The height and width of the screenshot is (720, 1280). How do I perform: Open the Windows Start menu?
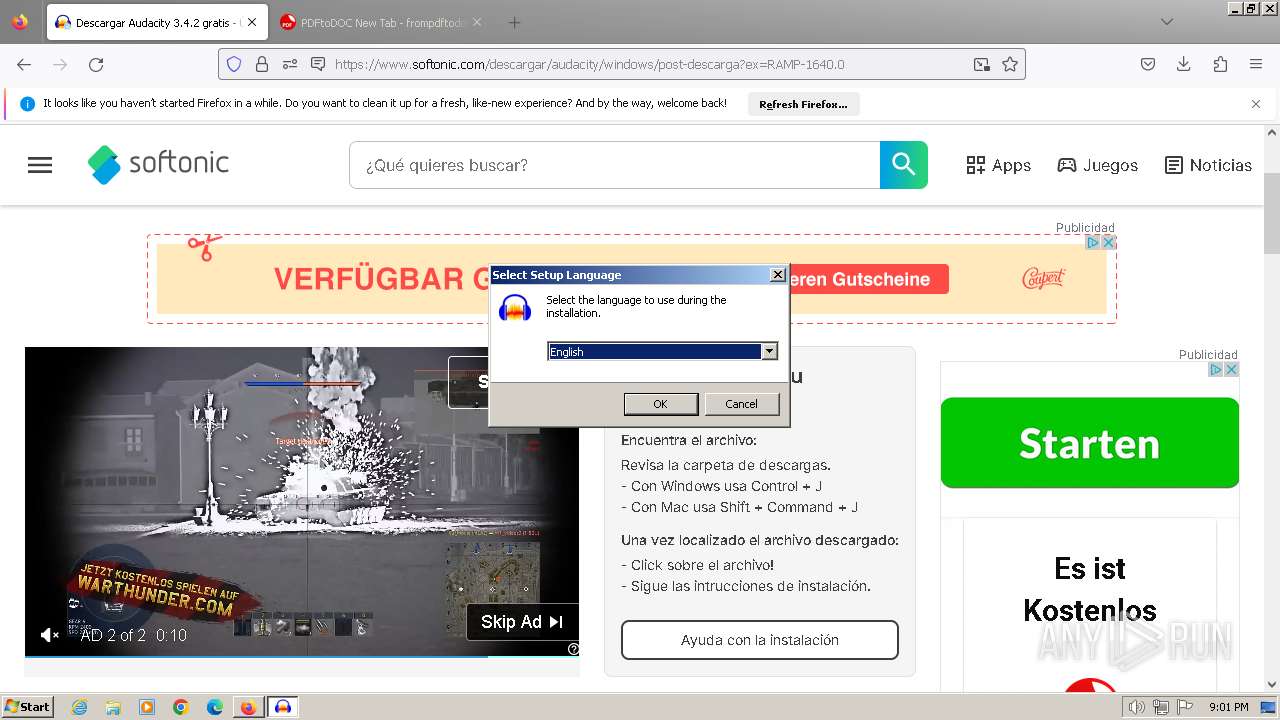point(27,706)
